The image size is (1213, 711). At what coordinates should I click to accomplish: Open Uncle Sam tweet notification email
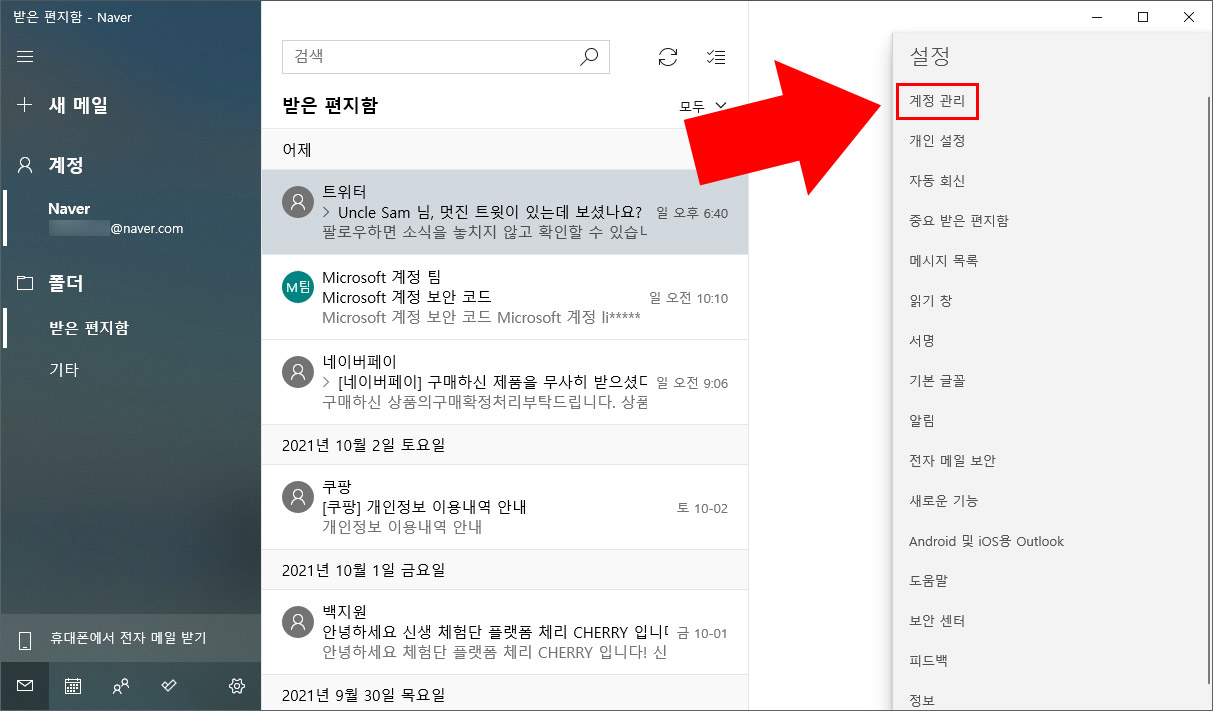point(505,212)
